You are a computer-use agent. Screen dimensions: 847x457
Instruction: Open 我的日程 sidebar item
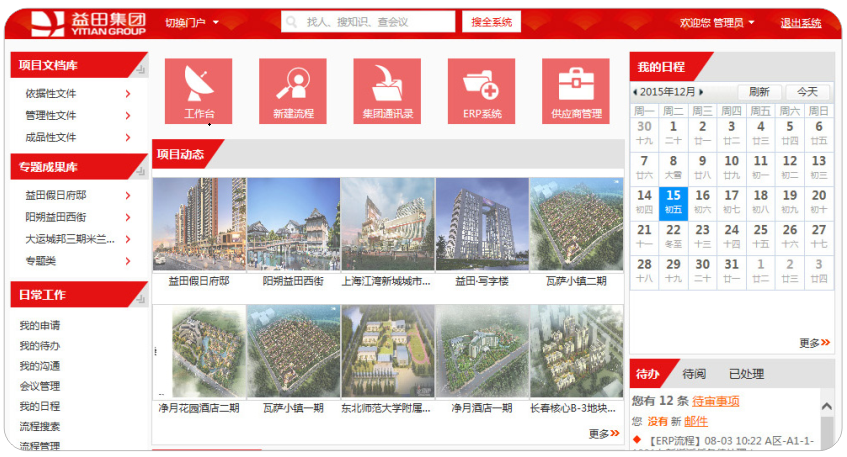[x=39, y=406]
